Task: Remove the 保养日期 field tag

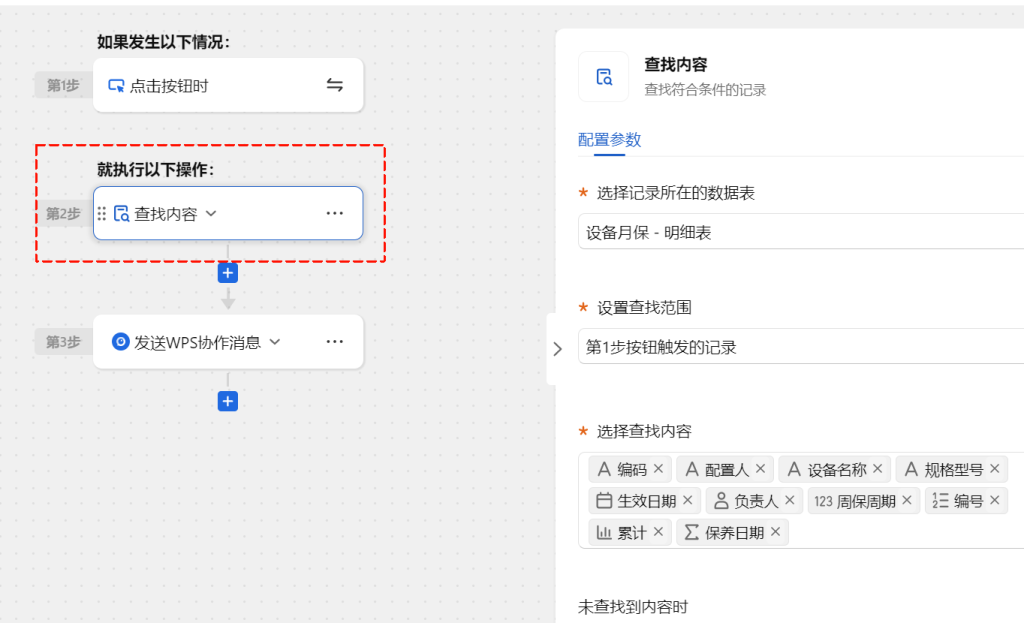Action: coord(775,532)
